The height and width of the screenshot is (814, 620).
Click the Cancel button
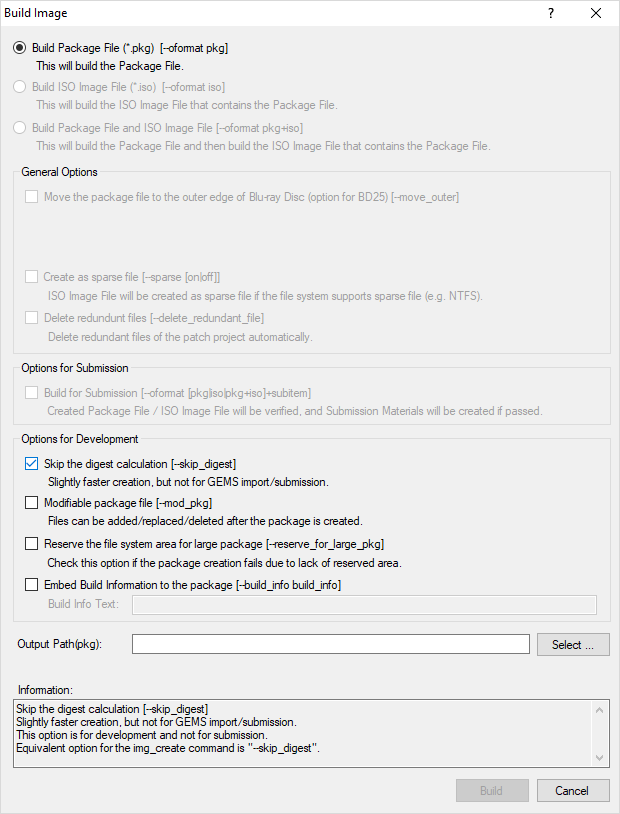573,791
